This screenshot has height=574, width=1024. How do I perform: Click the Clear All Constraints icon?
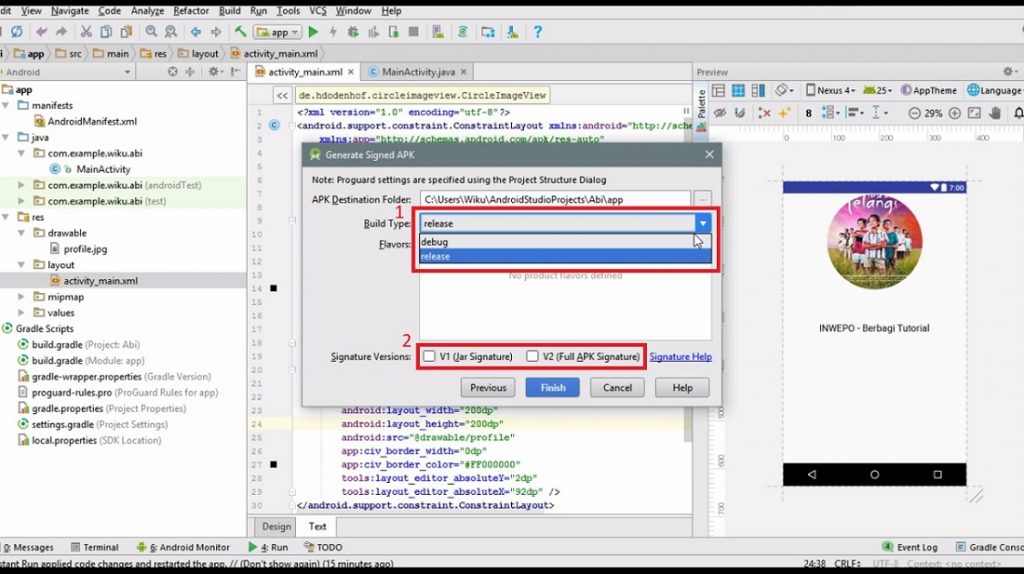pyautogui.click(x=764, y=113)
